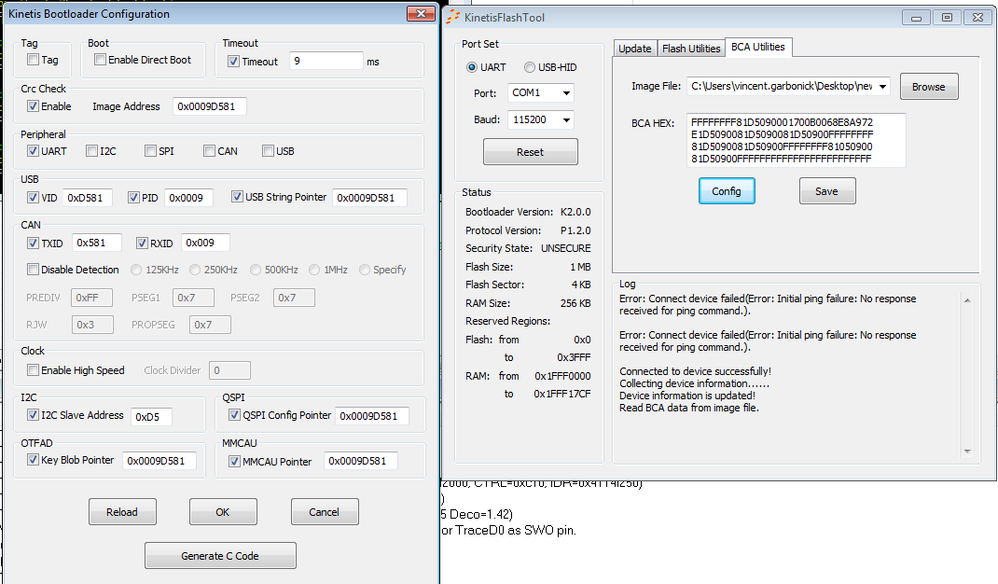Toggle the Key Blob Pointer checkbox

[x=33, y=459]
